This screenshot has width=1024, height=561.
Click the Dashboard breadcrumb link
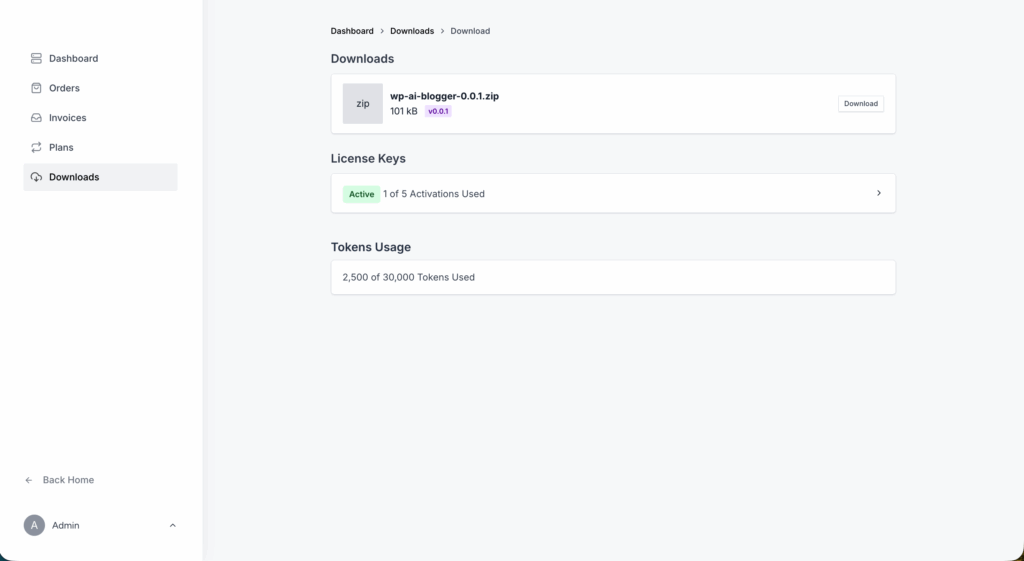352,31
